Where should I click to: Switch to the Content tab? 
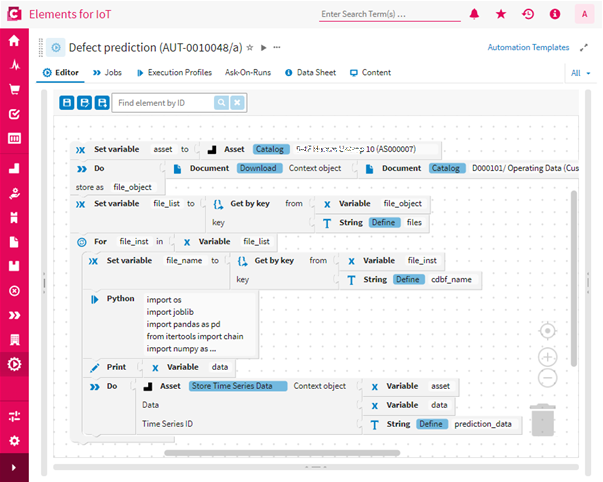click(370, 73)
